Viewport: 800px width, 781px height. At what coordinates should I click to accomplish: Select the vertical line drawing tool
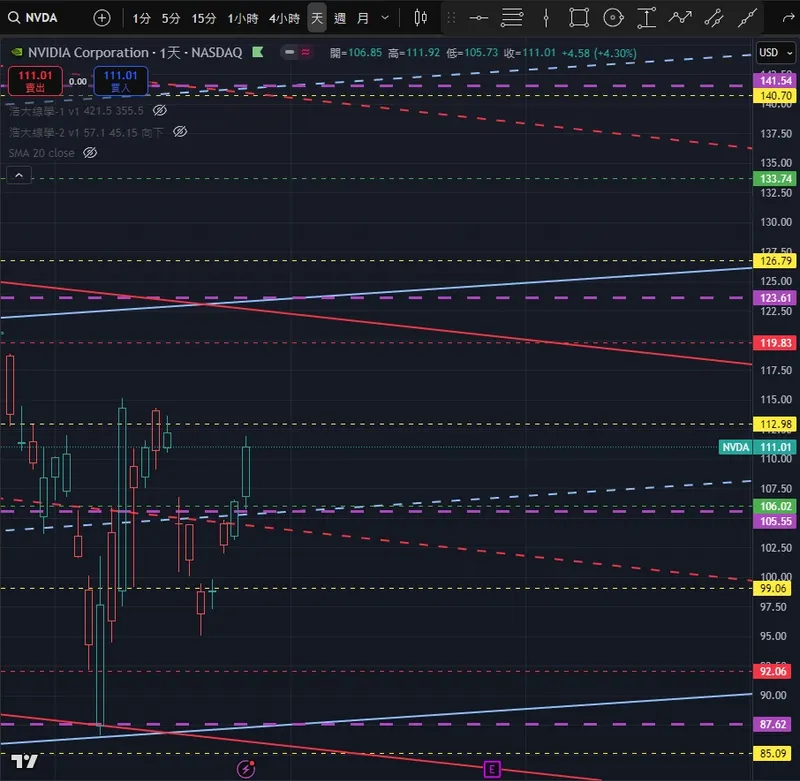tap(546, 18)
